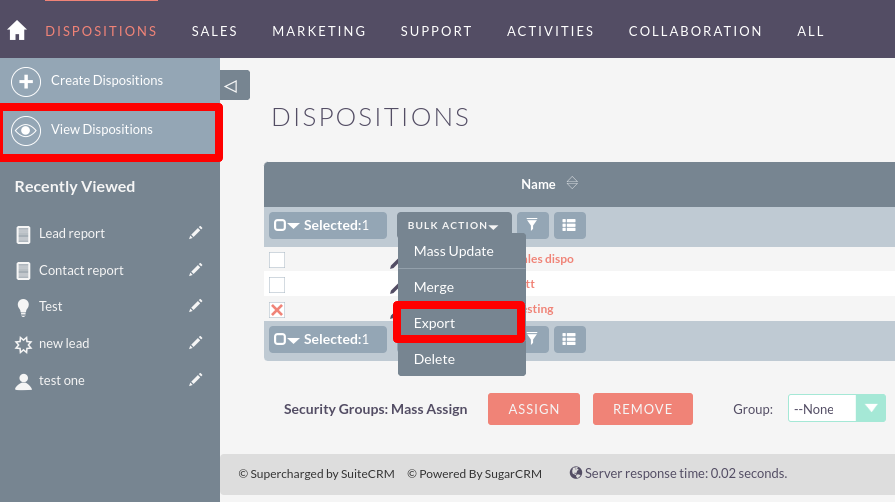Open the column chooser in the bottom toolbar

[569, 339]
